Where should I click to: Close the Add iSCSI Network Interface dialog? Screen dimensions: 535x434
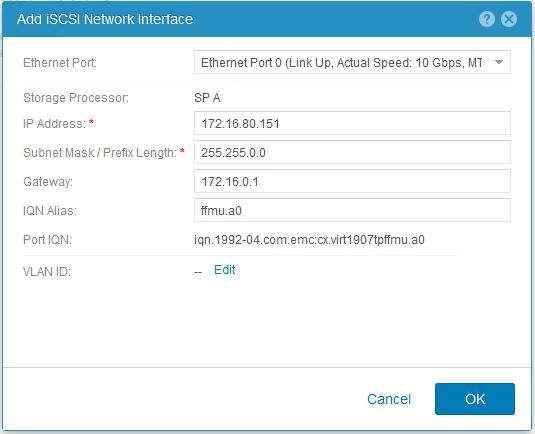coord(509,19)
